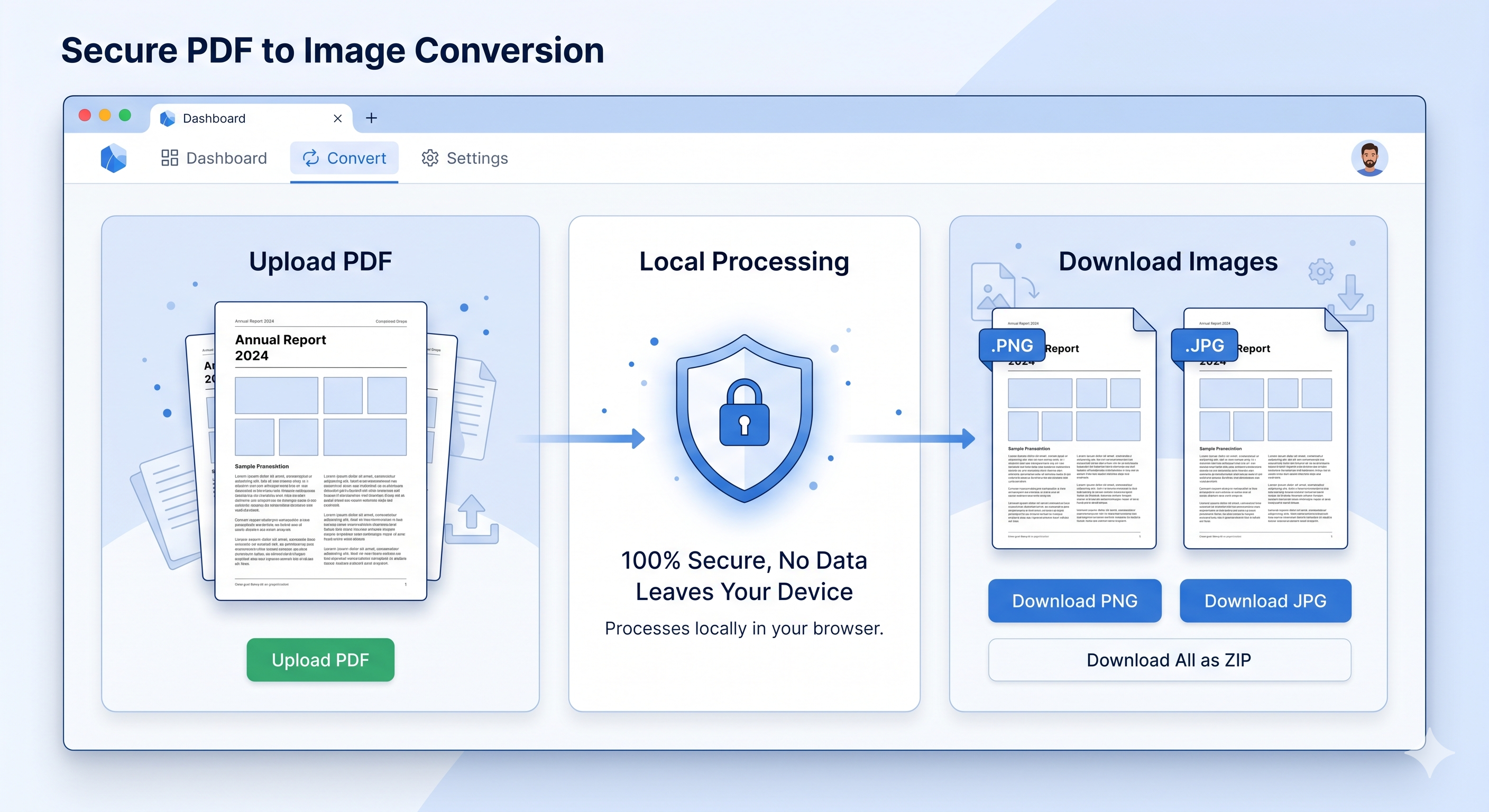
Task: Click the Dashboard tab favicon
Action: (168, 118)
